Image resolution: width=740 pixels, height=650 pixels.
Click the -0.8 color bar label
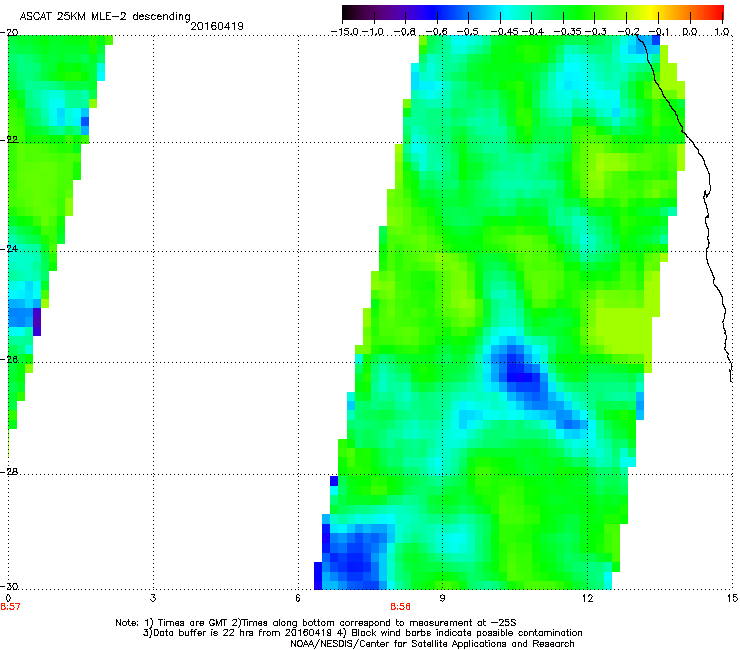coord(404,32)
